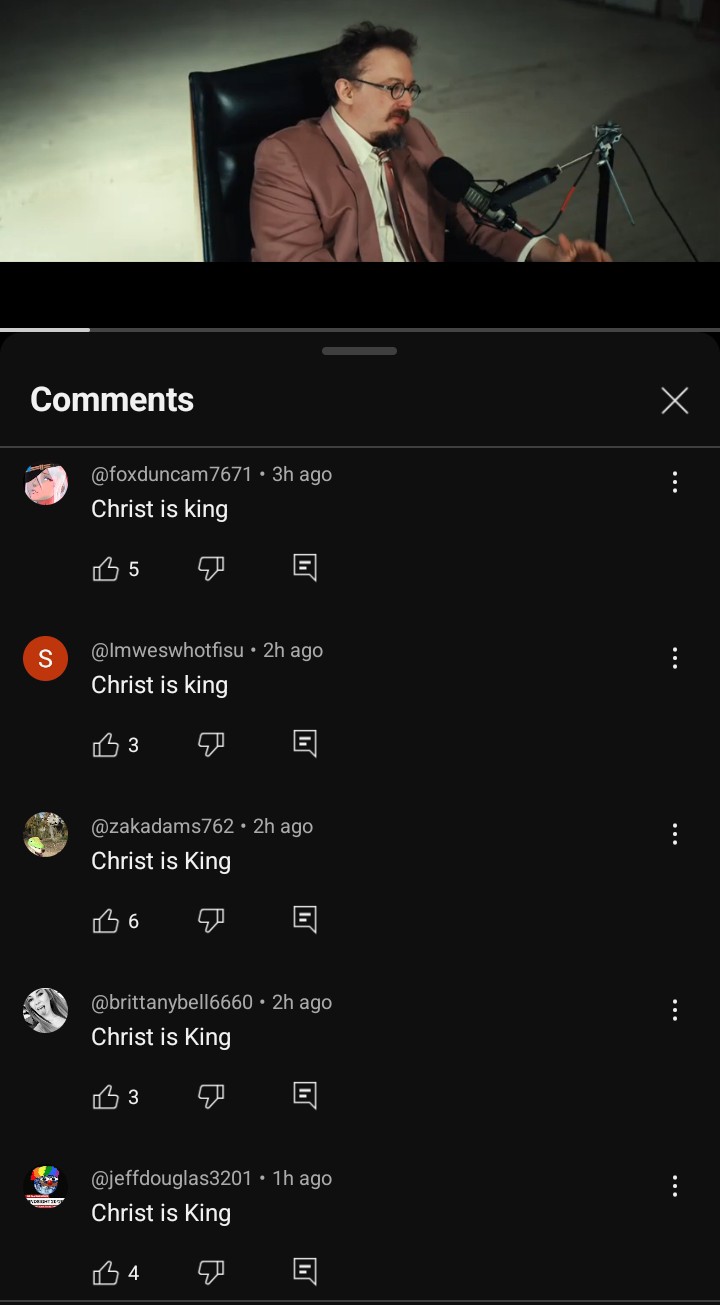Open options menu for @lmweswhotfisu comment
This screenshot has height=1305, width=720.
coord(675,658)
